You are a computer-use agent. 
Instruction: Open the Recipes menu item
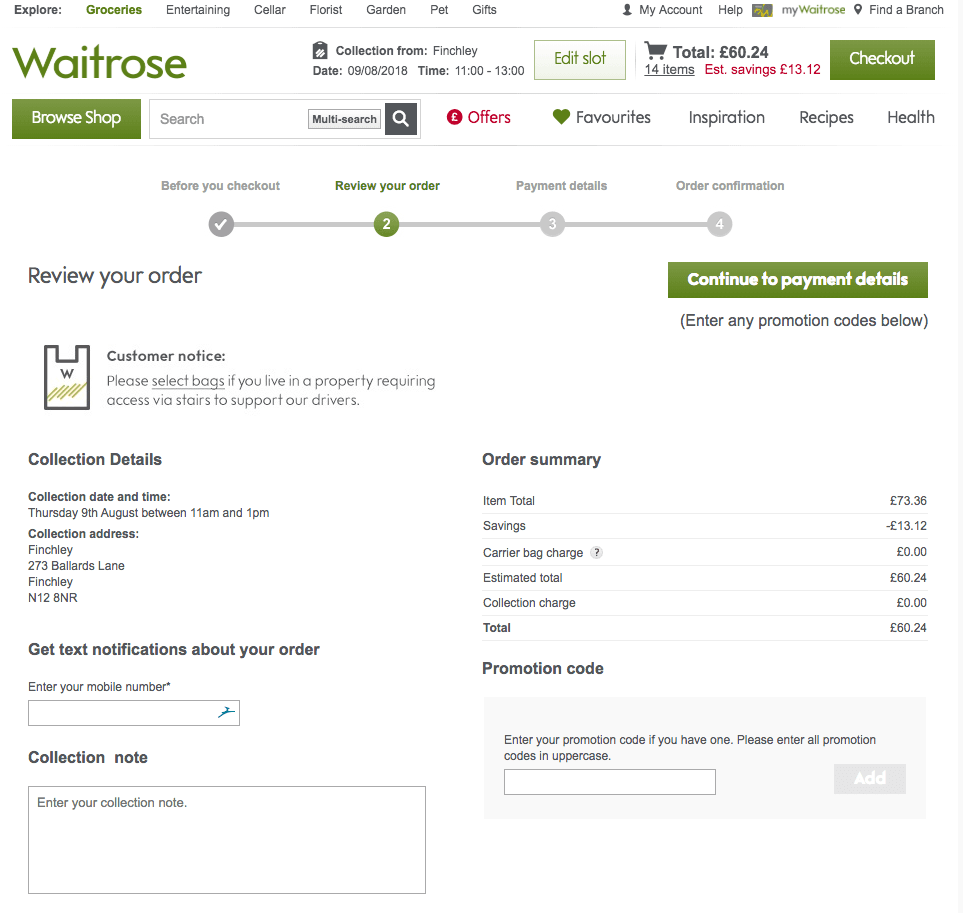(826, 117)
